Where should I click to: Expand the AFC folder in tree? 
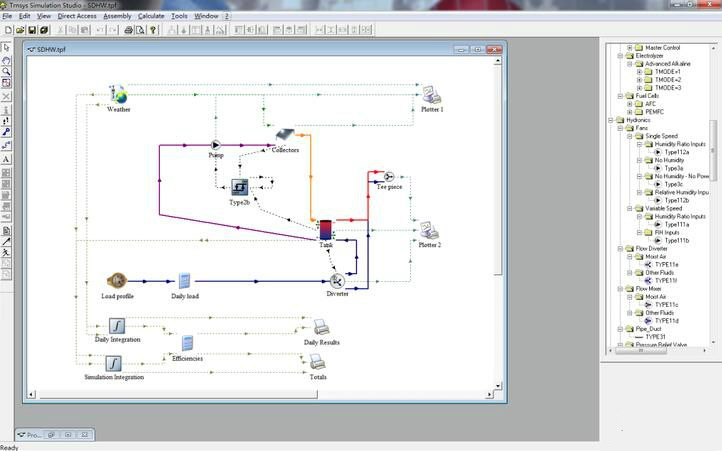pyautogui.click(x=630, y=104)
